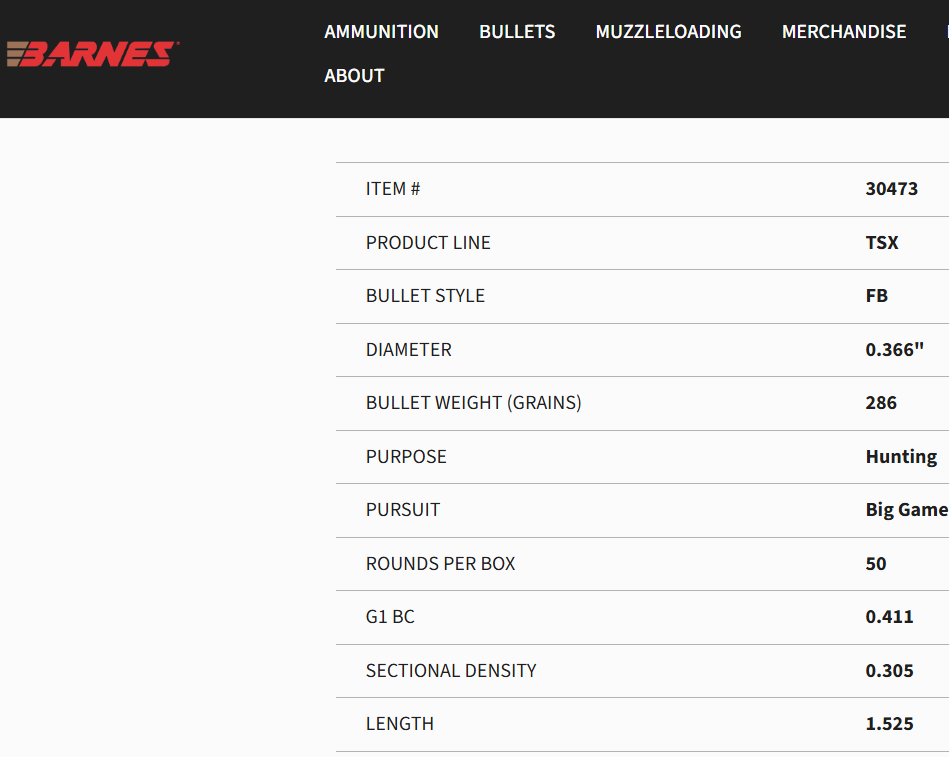949x757 pixels.
Task: Click the Bullet Style row label
Action: pyautogui.click(x=425, y=296)
